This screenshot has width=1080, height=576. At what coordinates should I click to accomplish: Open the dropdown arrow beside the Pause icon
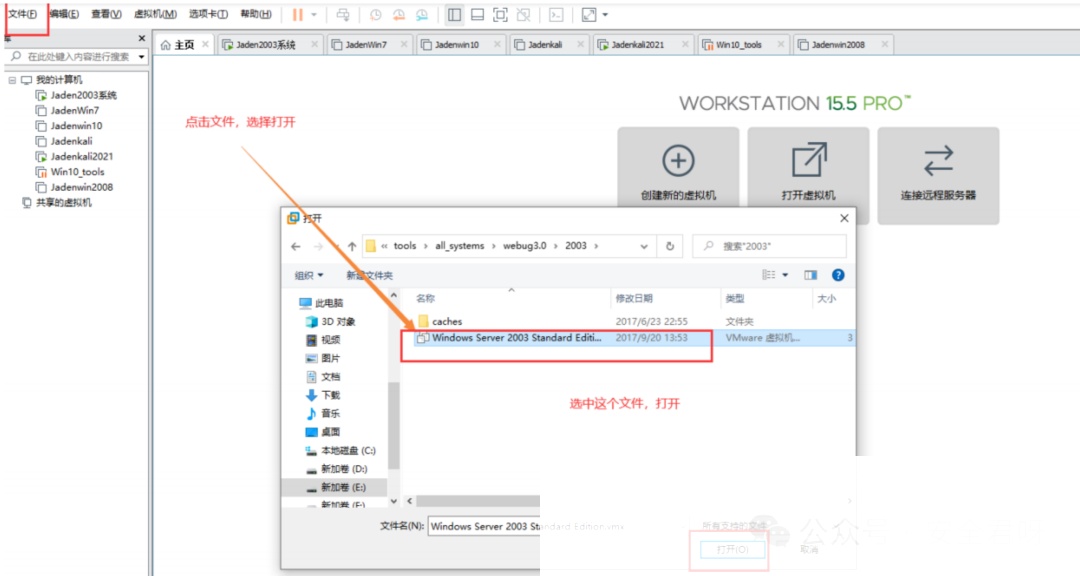[x=314, y=14]
